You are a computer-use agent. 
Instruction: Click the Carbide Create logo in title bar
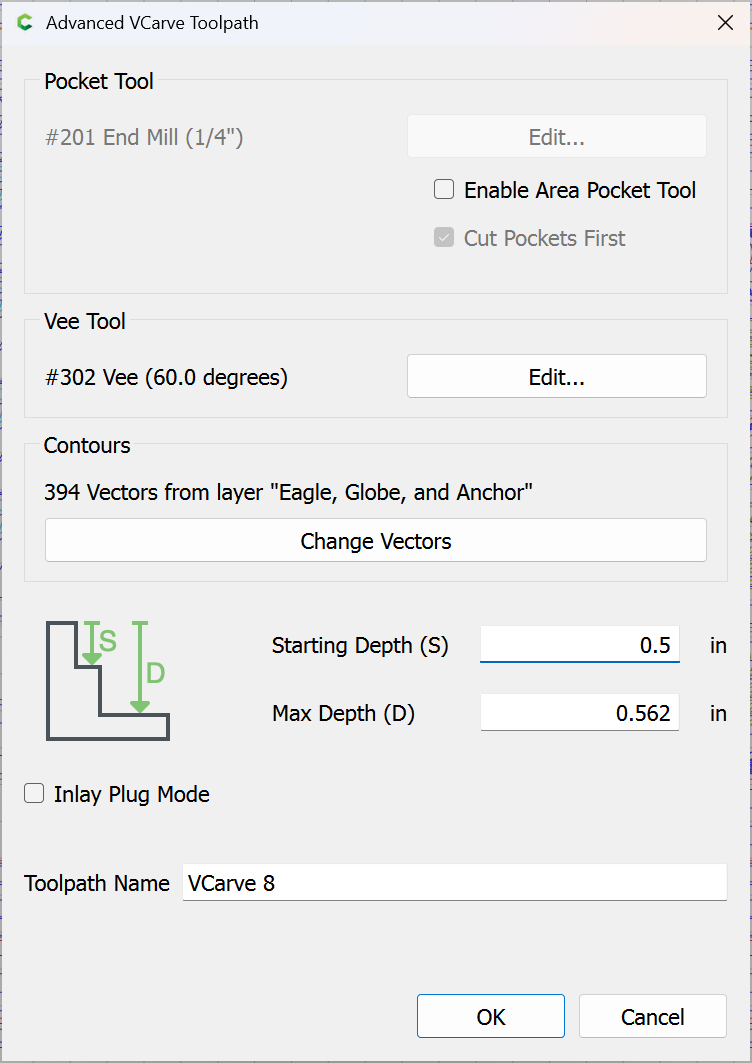pyautogui.click(x=25, y=23)
